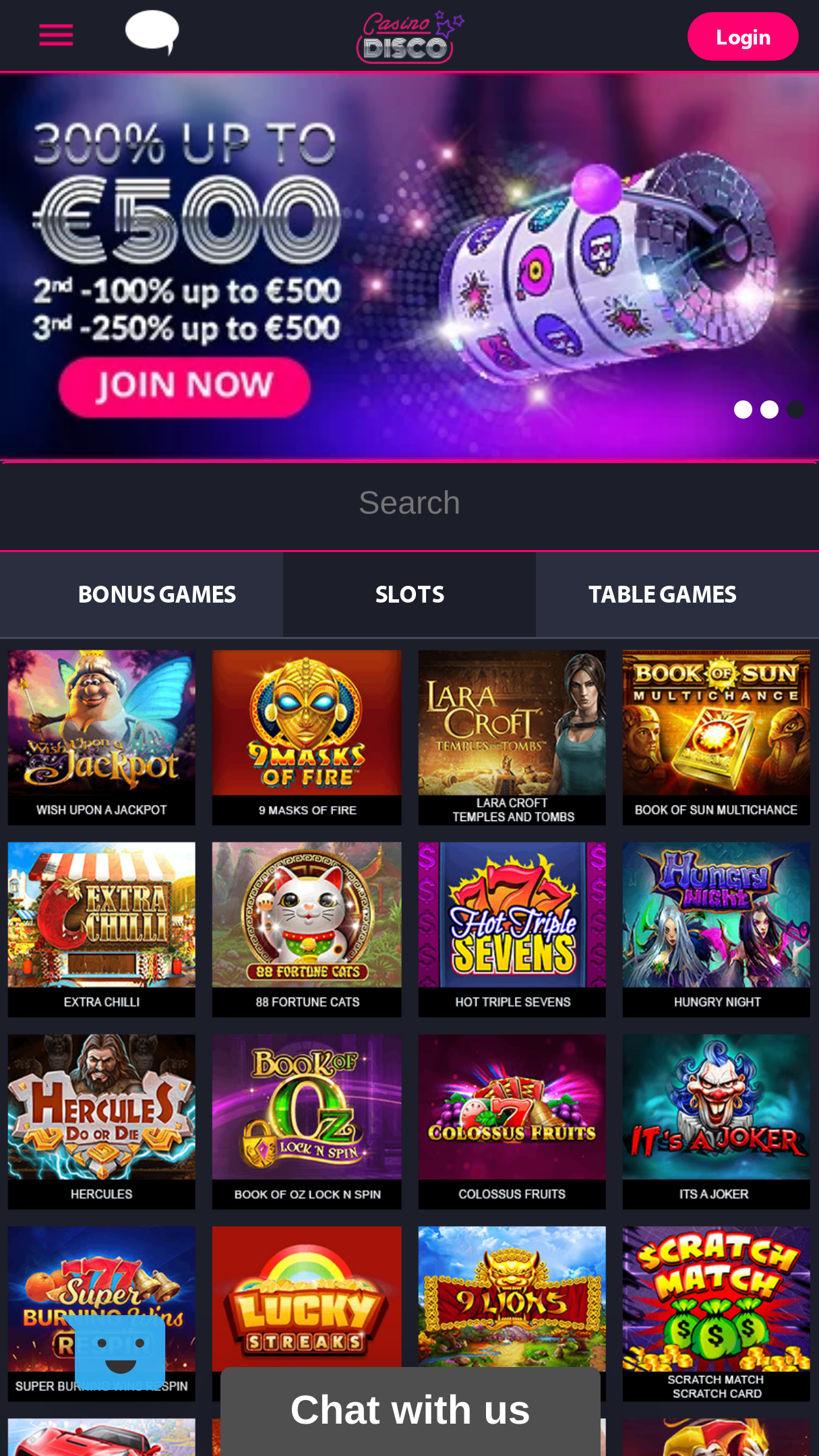The width and height of the screenshot is (819, 1456).
Task: Select the first banner slide dot
Action: click(x=743, y=410)
